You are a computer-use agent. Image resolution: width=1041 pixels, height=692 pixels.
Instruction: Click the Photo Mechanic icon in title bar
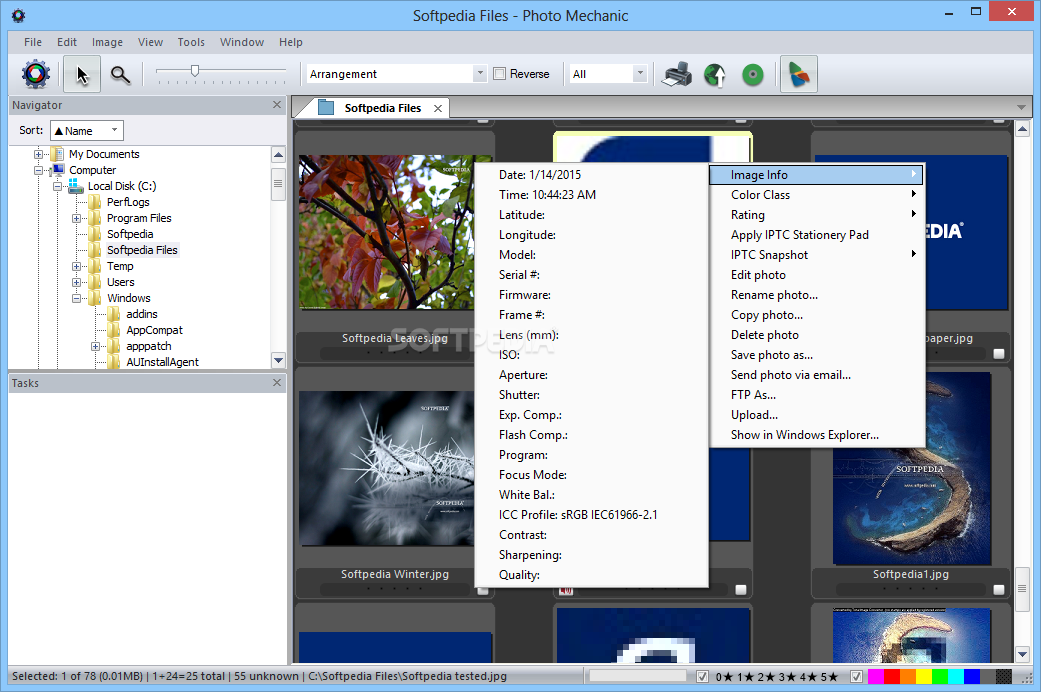[19, 15]
